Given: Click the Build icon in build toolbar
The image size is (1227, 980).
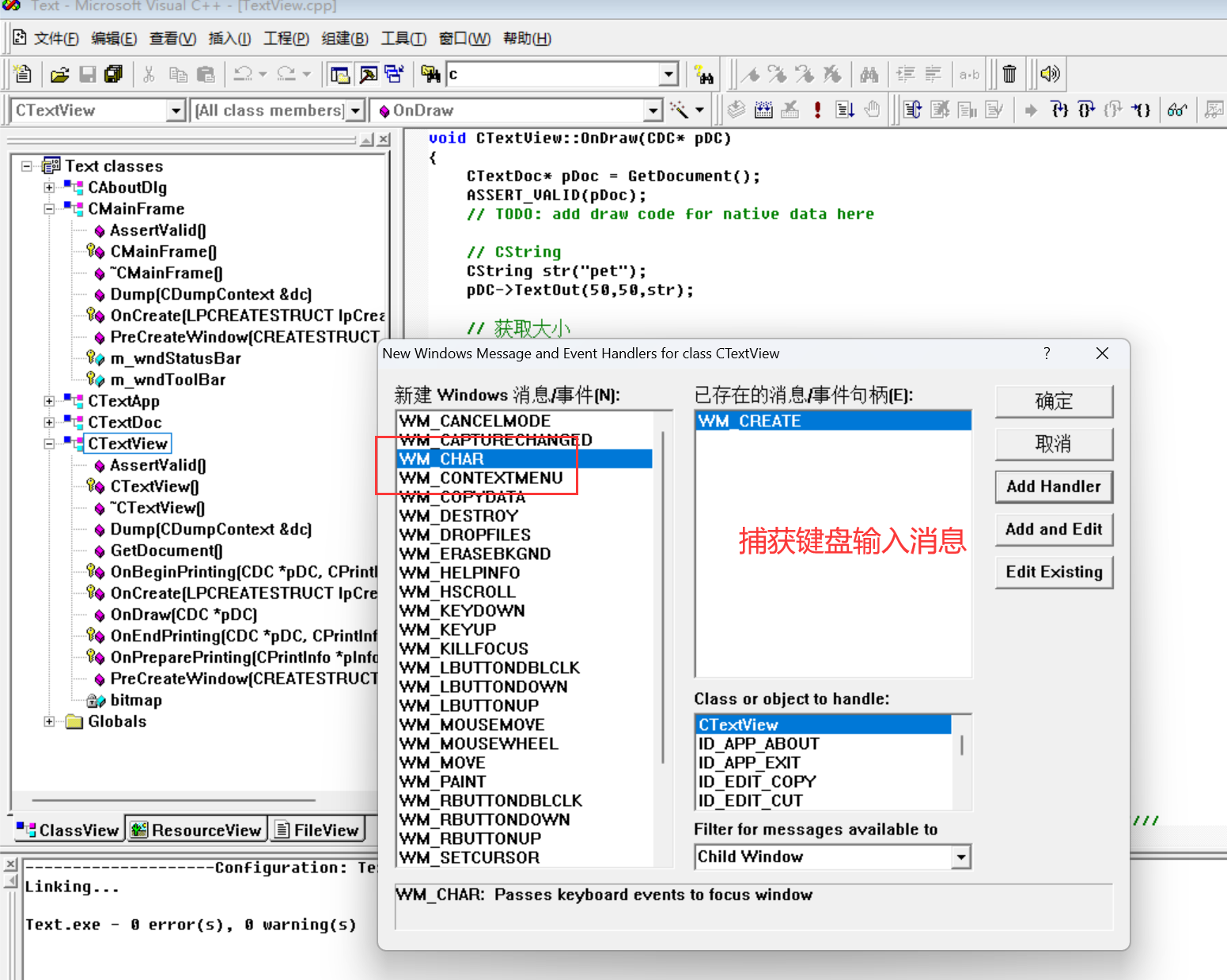Looking at the screenshot, I should click(763, 110).
